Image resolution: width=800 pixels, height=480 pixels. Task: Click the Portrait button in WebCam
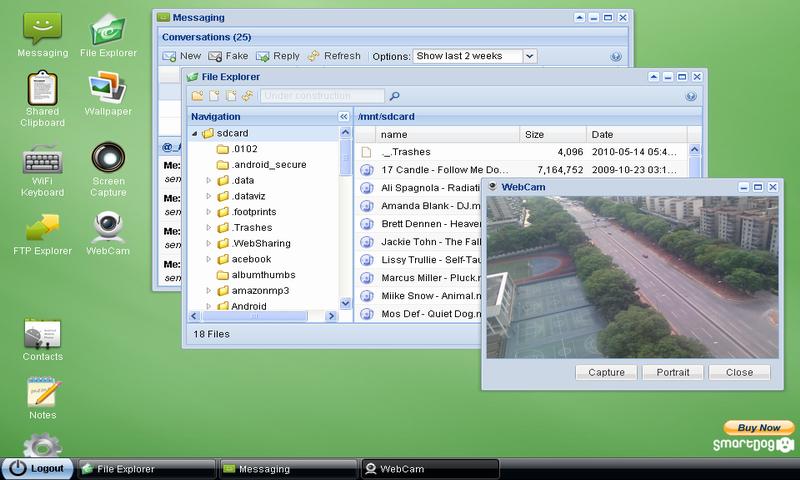coord(672,372)
